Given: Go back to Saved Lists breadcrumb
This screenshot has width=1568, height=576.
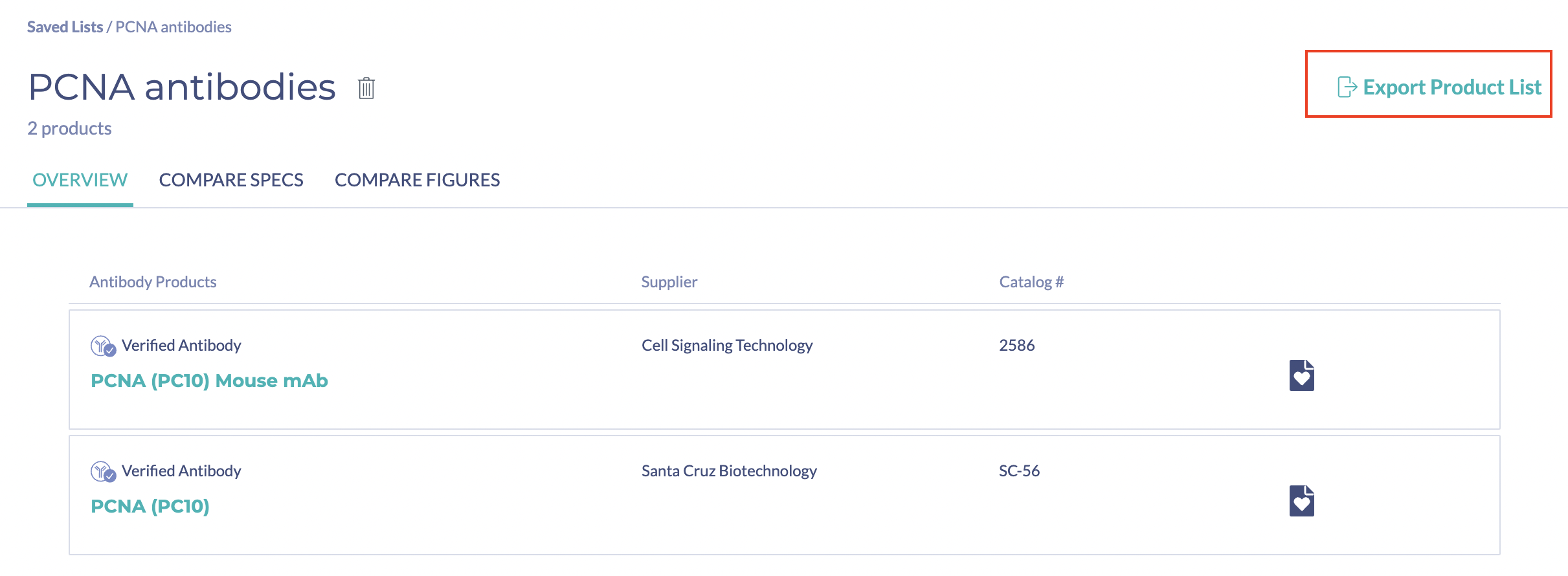Looking at the screenshot, I should pos(65,27).
